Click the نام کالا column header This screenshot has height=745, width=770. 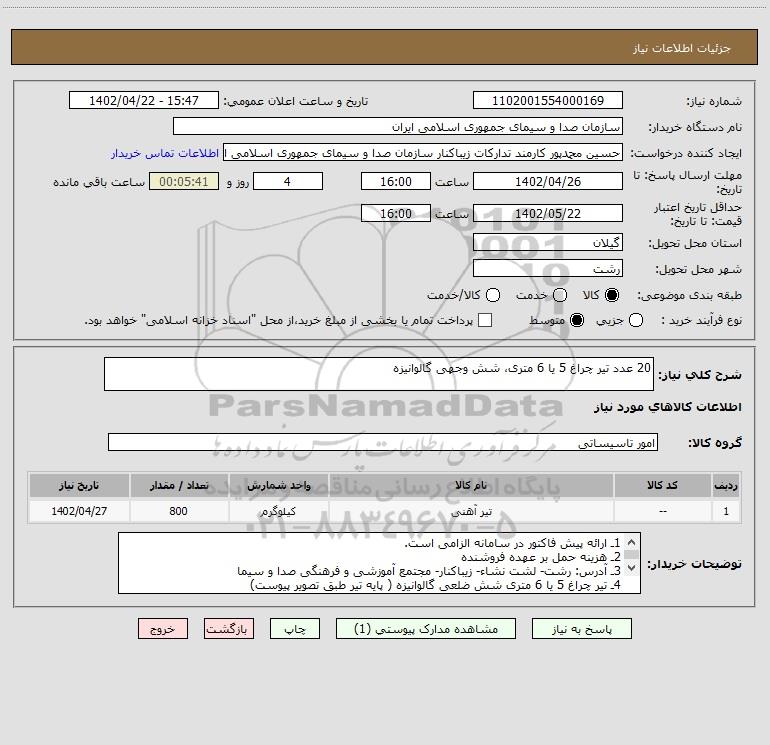click(471, 485)
